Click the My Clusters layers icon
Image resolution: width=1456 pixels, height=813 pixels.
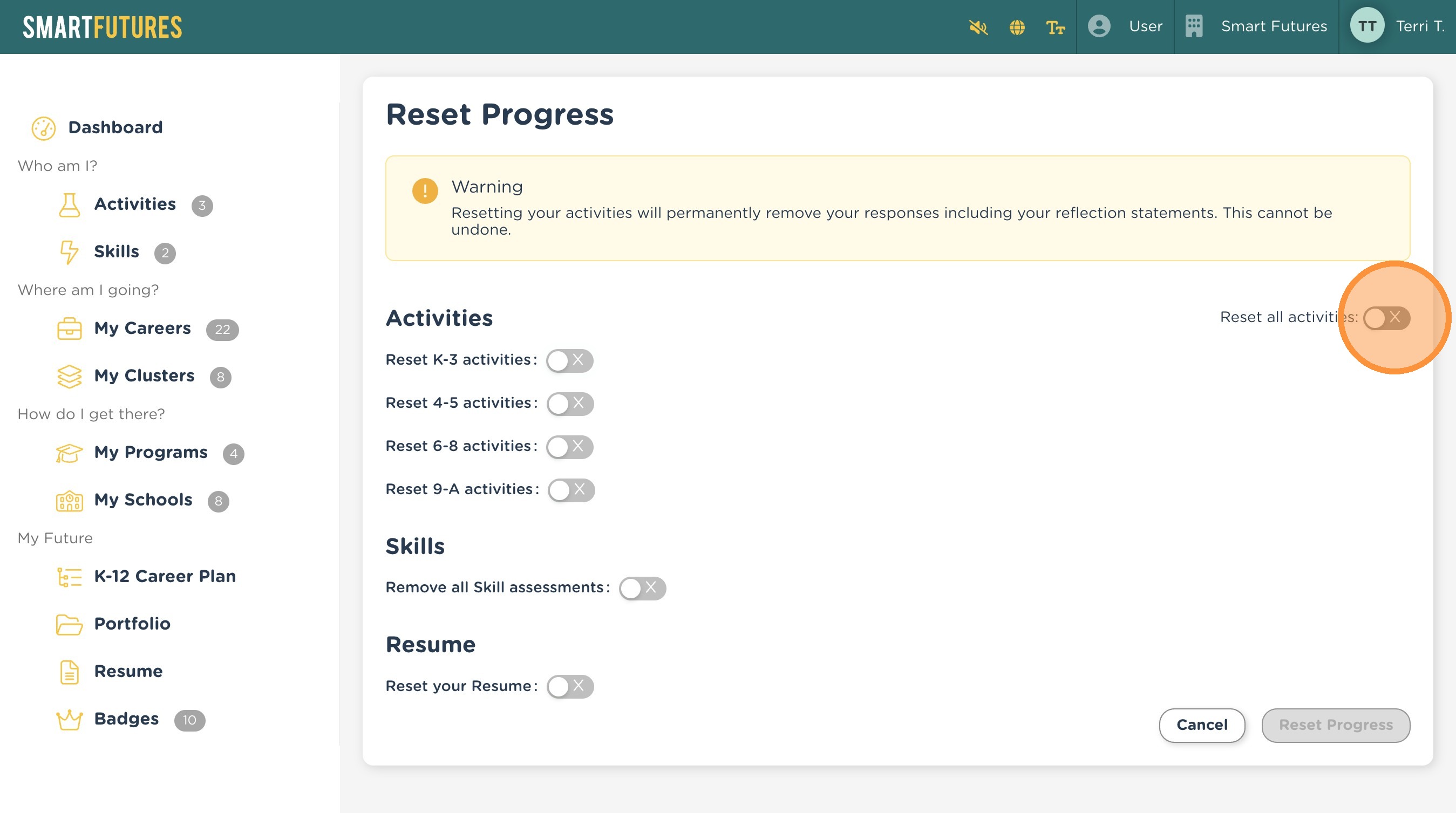coord(69,376)
